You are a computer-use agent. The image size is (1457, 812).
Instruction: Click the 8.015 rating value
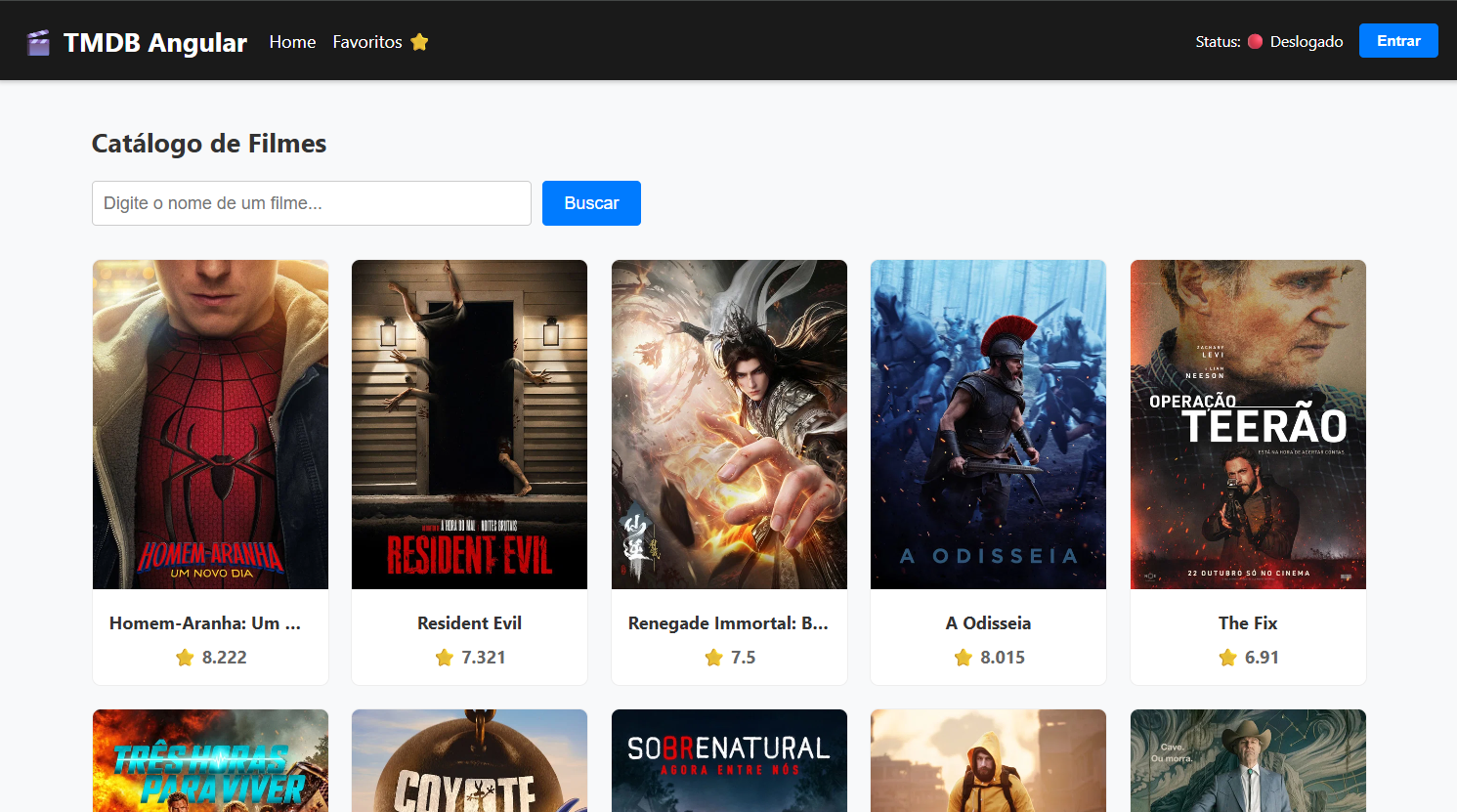[x=1003, y=658]
